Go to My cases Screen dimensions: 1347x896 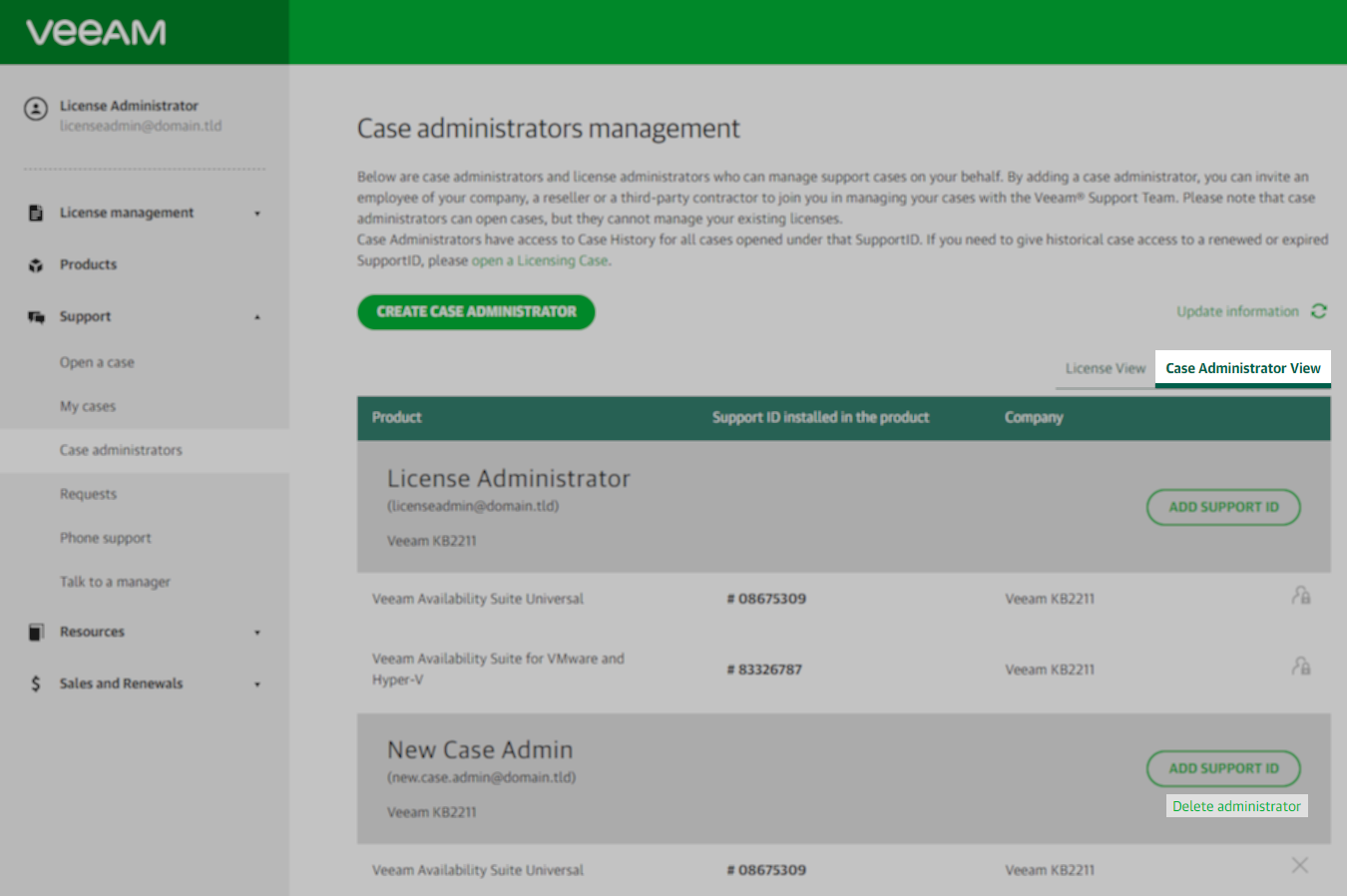tap(88, 406)
